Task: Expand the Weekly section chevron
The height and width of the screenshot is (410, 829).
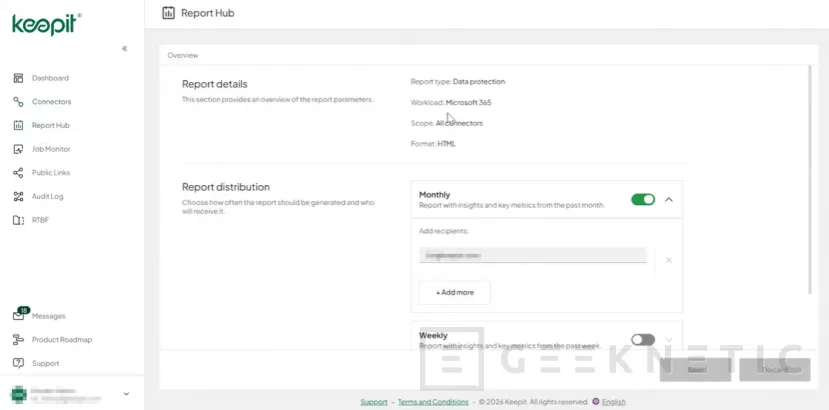Action: coord(668,340)
